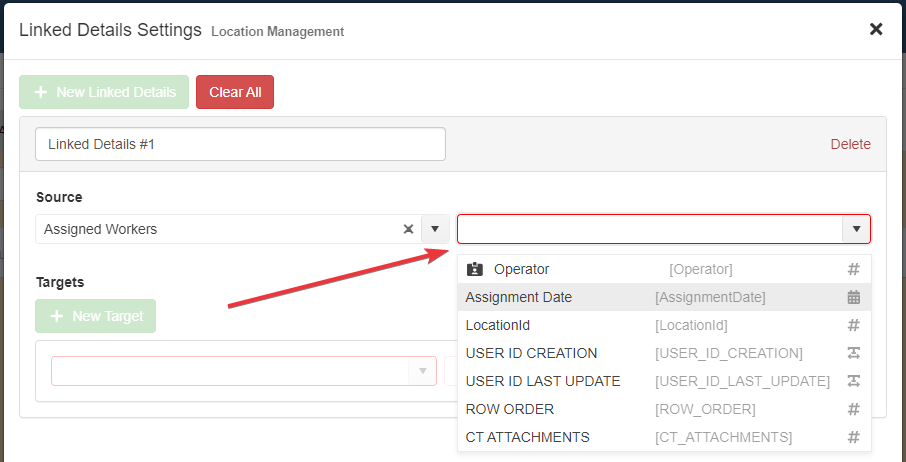Select the ROW ORDER field option

(x=509, y=409)
